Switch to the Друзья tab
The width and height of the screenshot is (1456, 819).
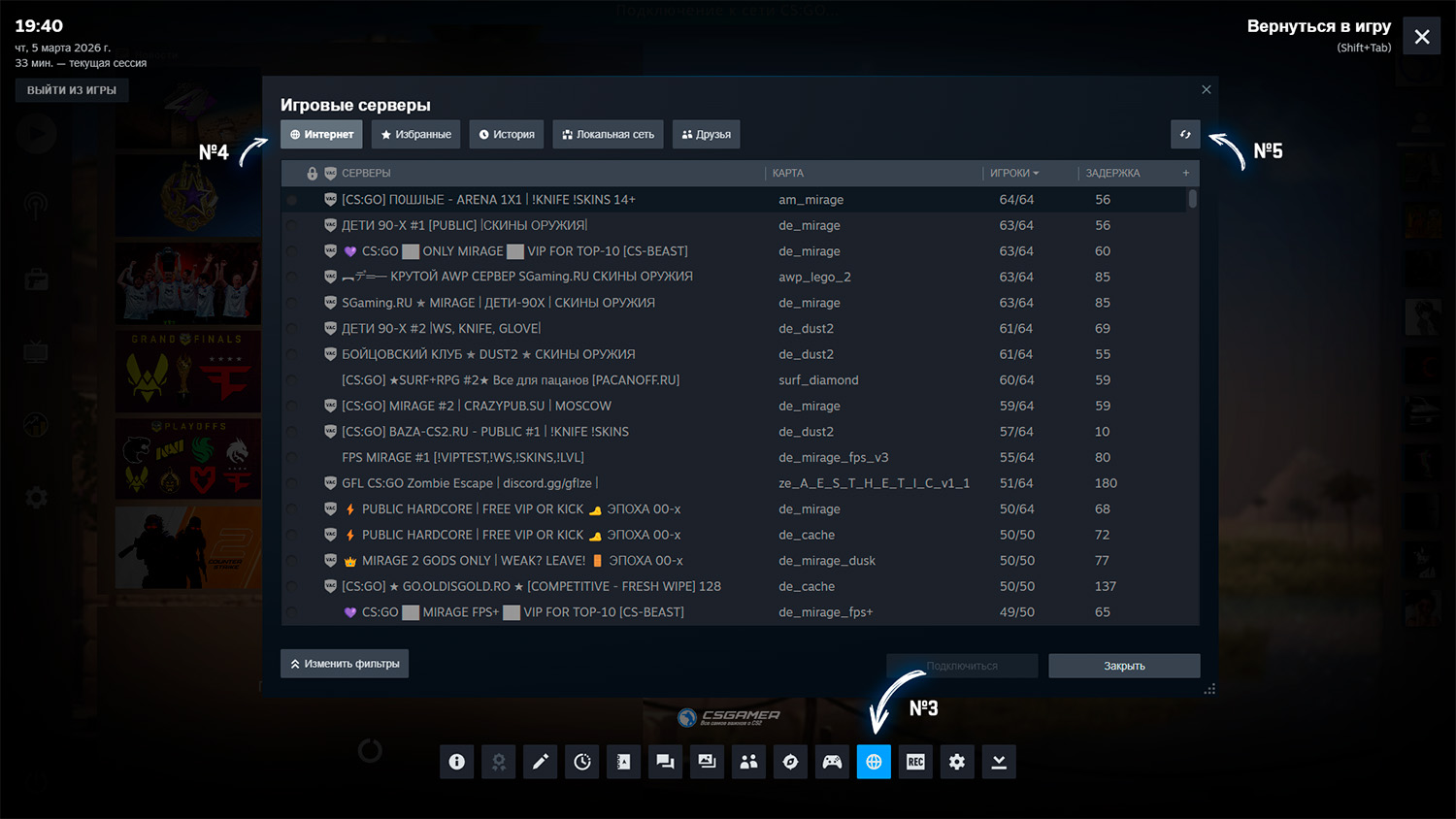(707, 134)
